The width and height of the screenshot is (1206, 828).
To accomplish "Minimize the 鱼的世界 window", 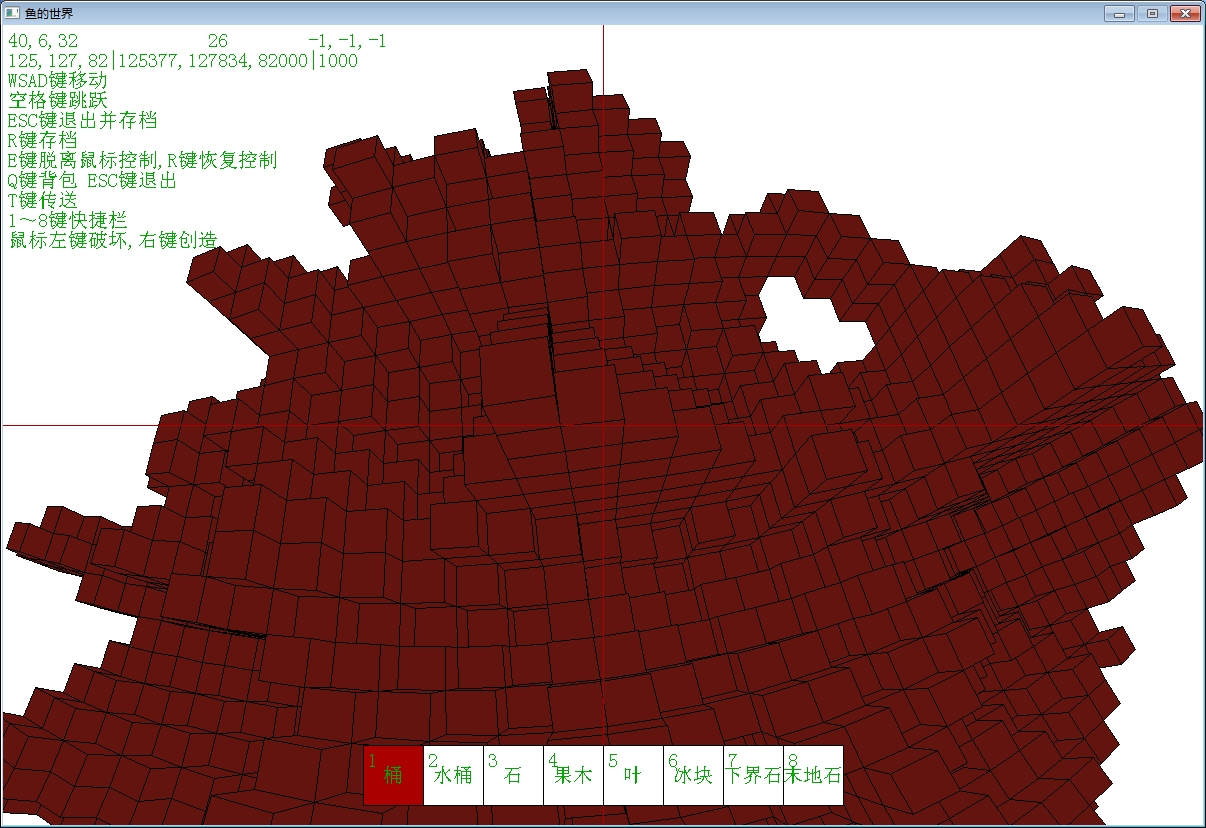I will pos(1118,13).
